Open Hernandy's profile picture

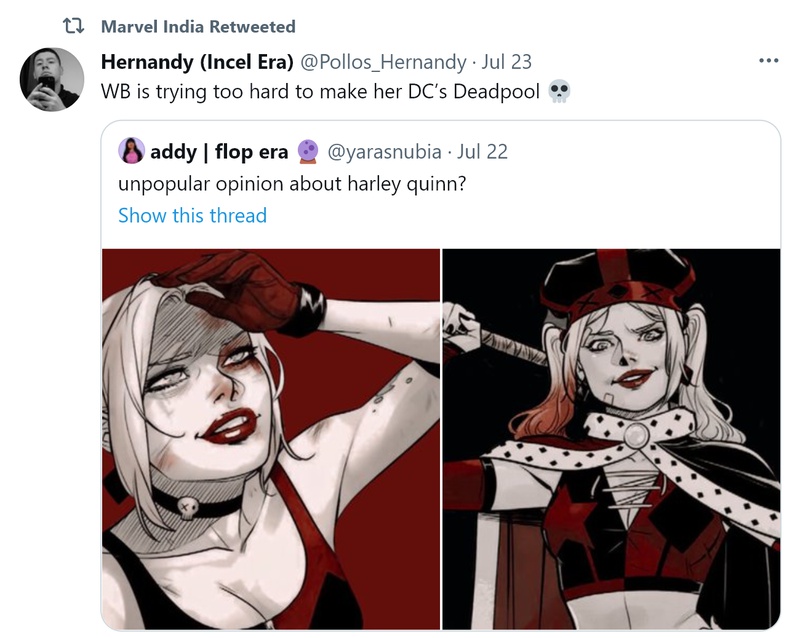(x=52, y=80)
